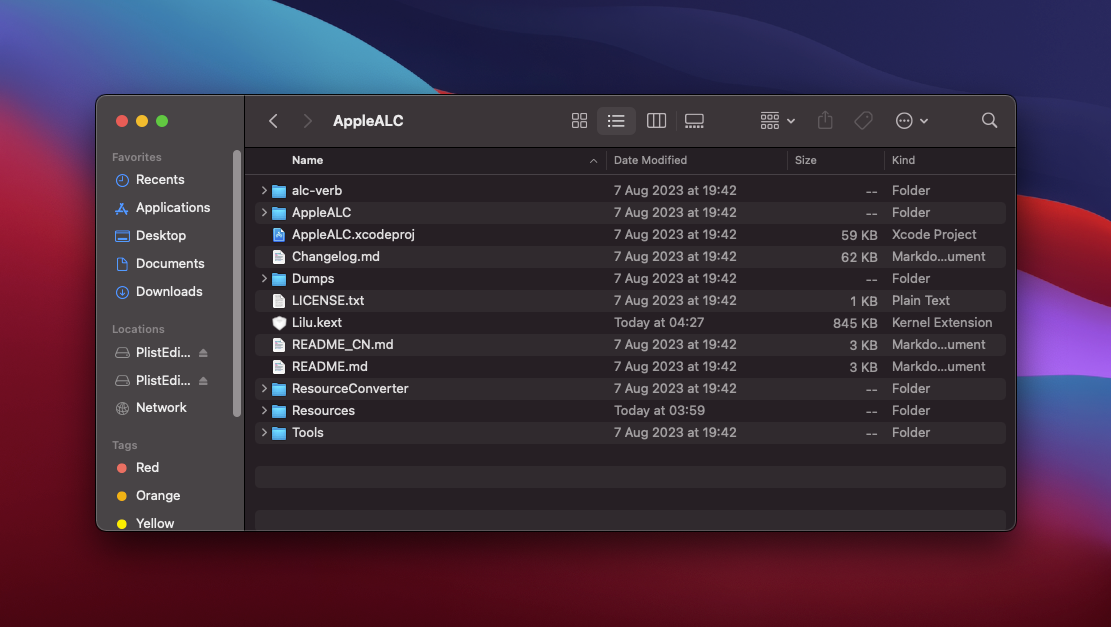Select the Dumps folder icon
Viewport: 1111px width, 627px height.
[x=279, y=279]
